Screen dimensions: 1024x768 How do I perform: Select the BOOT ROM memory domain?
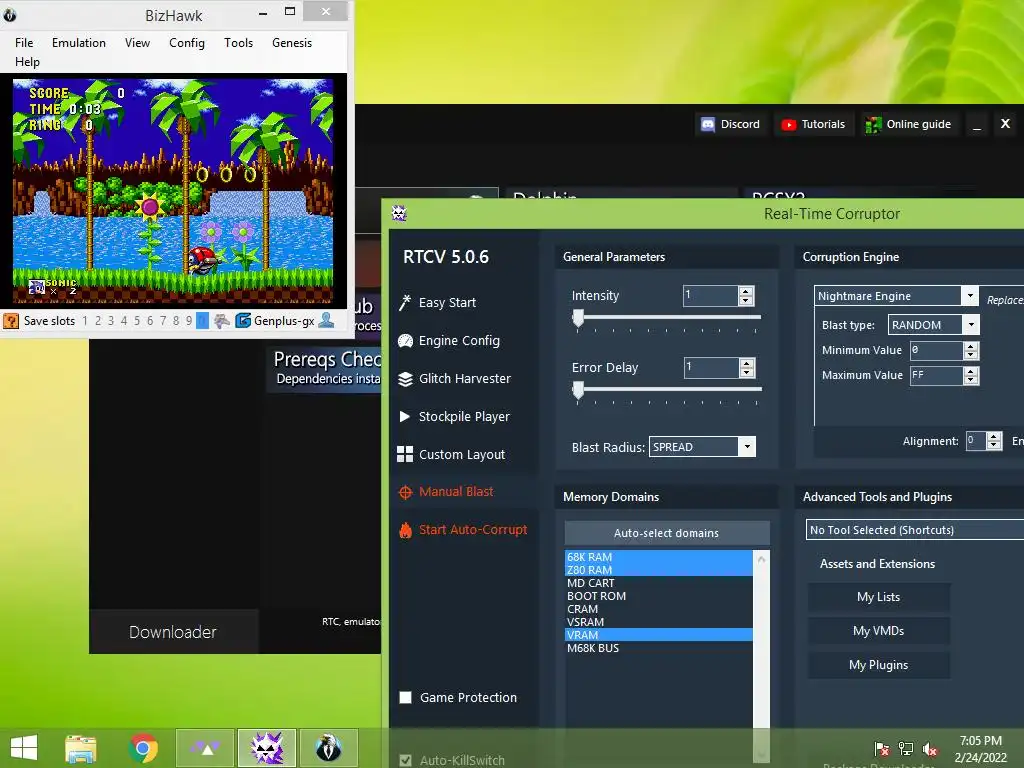click(x=658, y=596)
